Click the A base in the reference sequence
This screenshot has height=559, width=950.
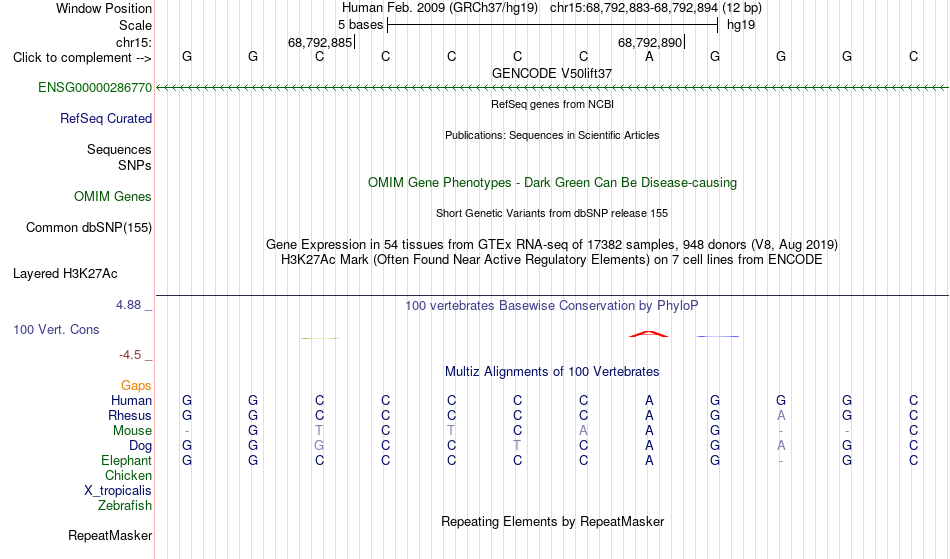649,57
